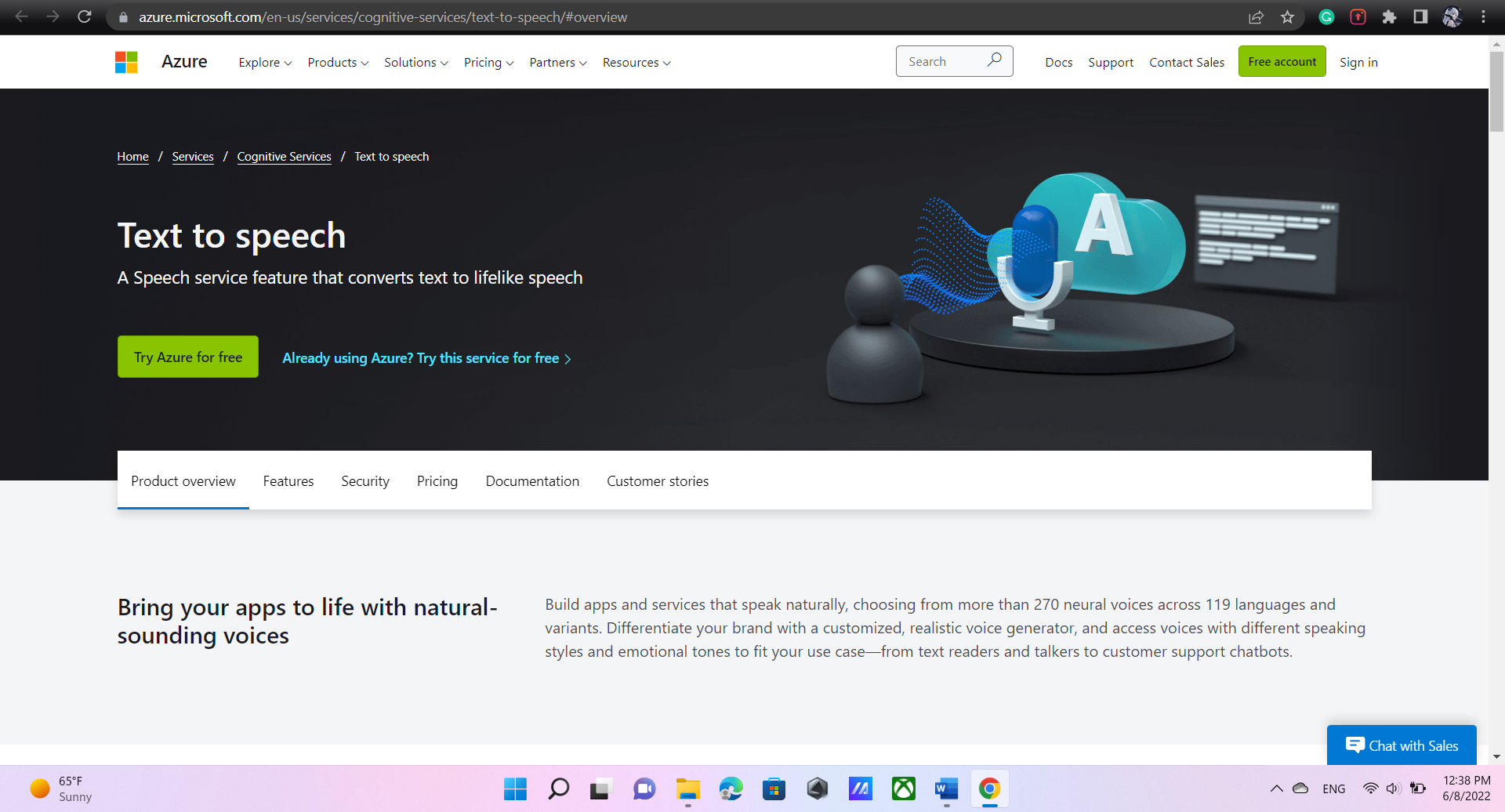
Task: Open File Explorer from taskbar
Action: point(687,788)
